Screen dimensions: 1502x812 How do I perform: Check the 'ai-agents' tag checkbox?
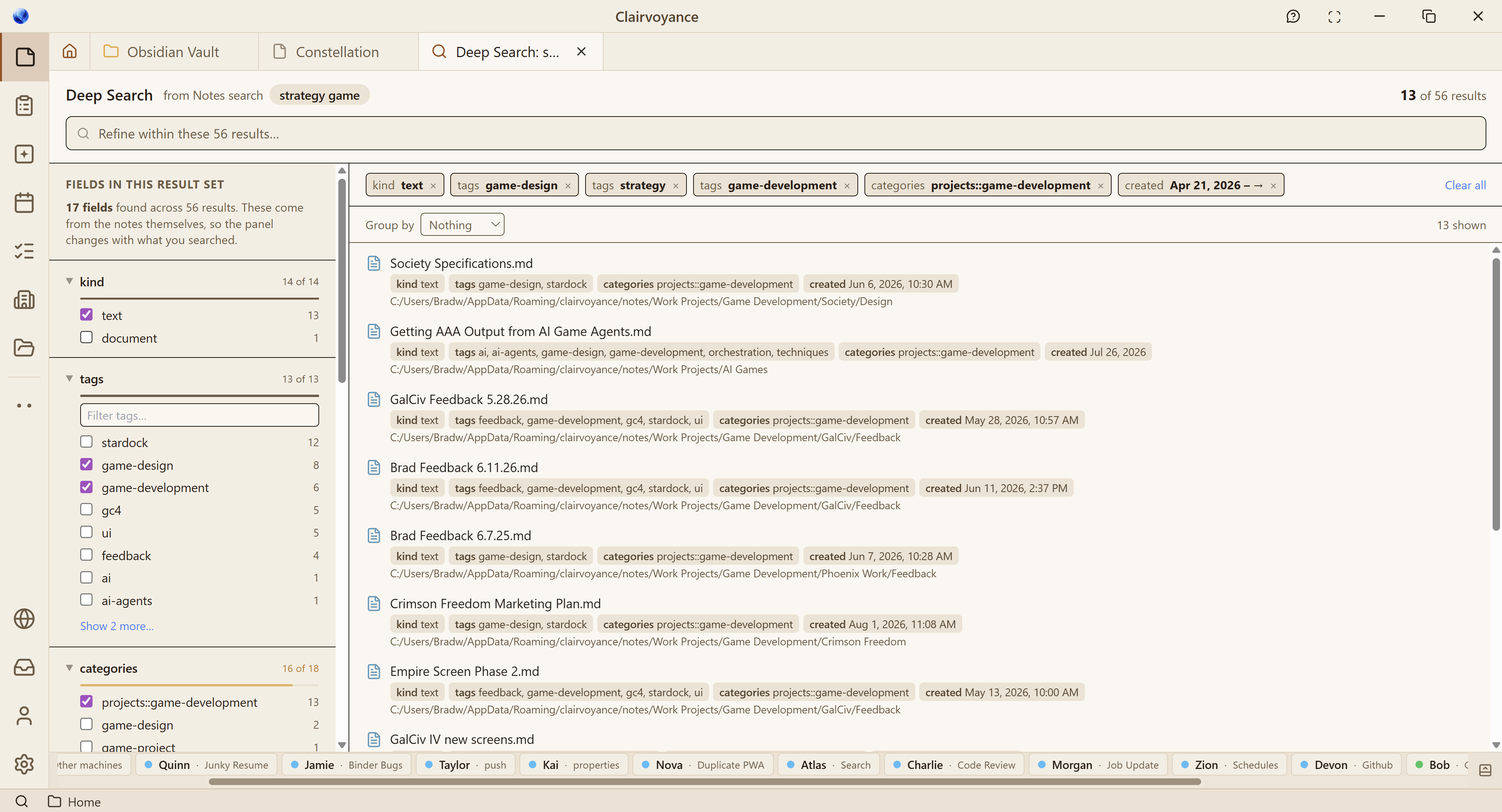click(86, 599)
